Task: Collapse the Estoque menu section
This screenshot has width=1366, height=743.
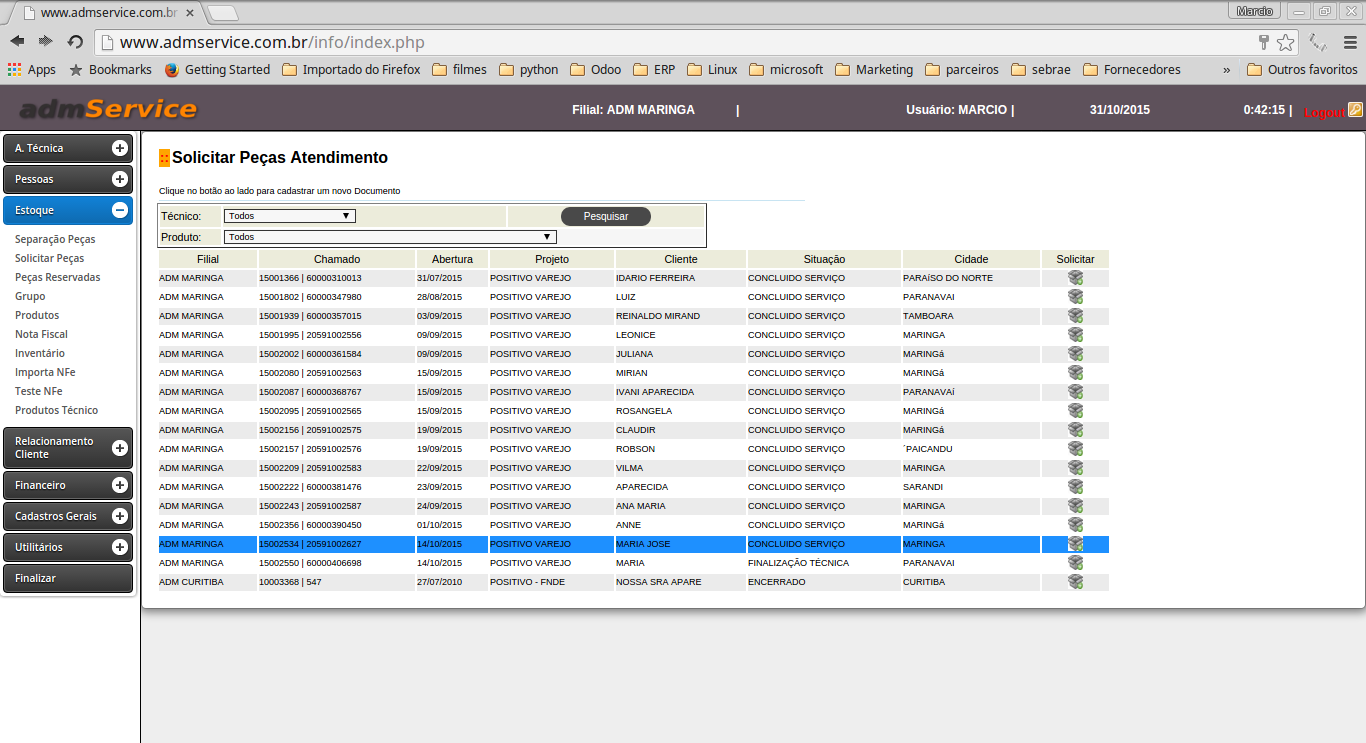Action: (119, 210)
